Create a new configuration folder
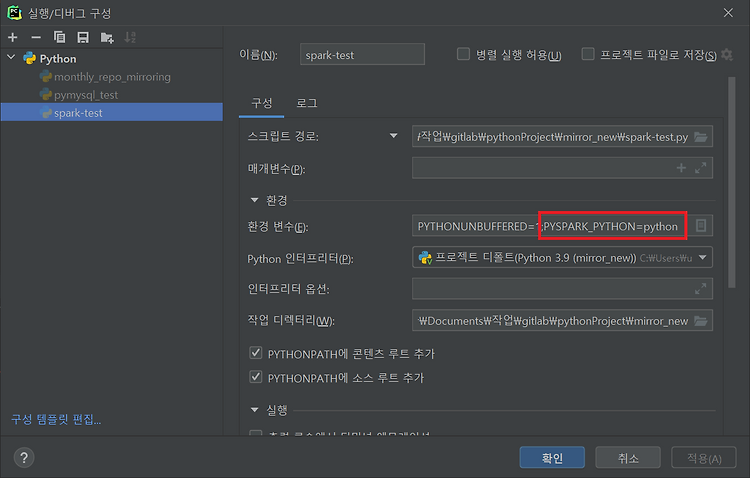 click(x=107, y=37)
